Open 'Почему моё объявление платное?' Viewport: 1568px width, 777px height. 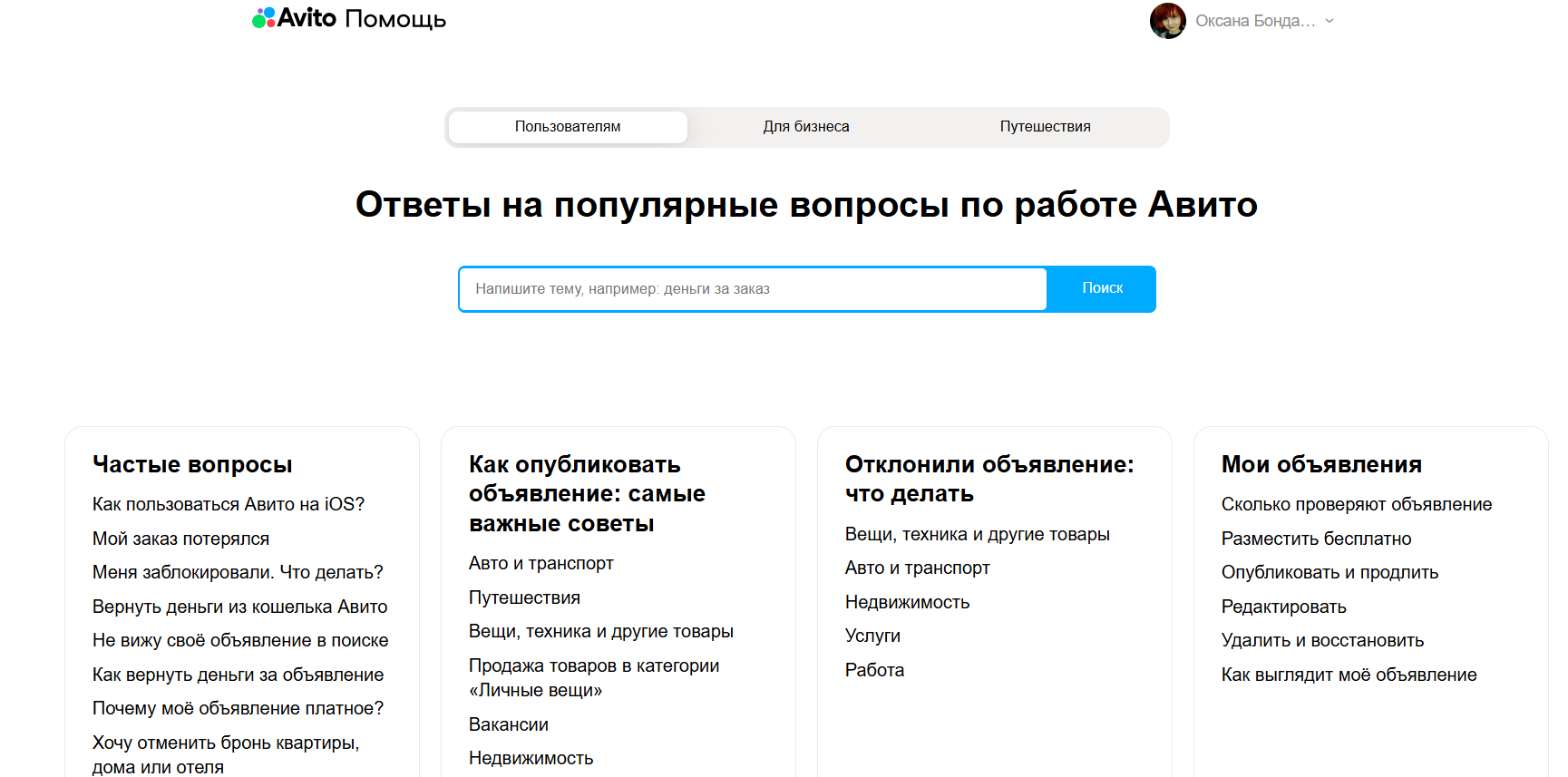coord(239,708)
